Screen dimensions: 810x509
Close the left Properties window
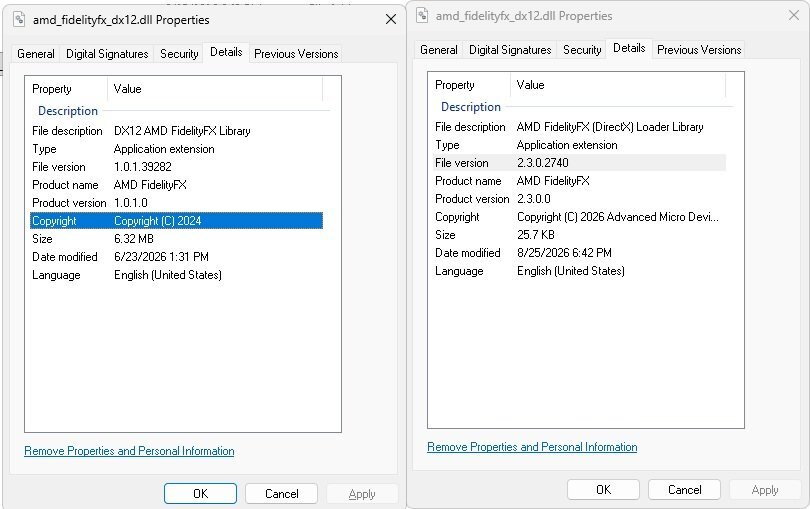[391, 20]
